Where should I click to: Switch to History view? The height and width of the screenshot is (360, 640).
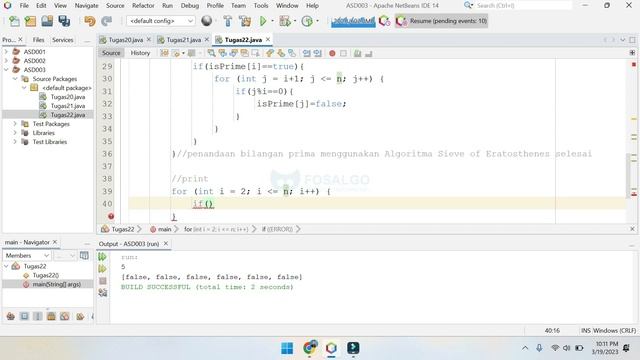pos(140,53)
